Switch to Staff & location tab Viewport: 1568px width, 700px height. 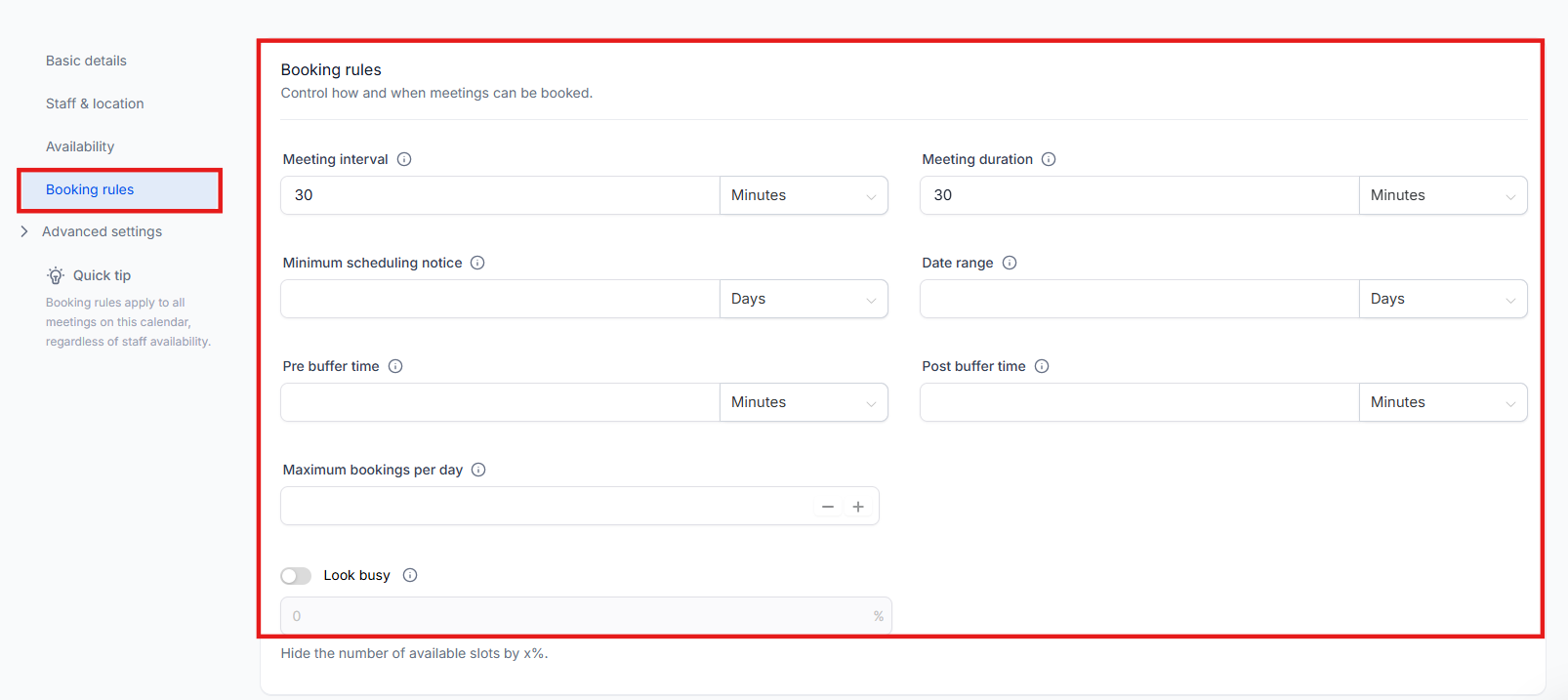95,103
